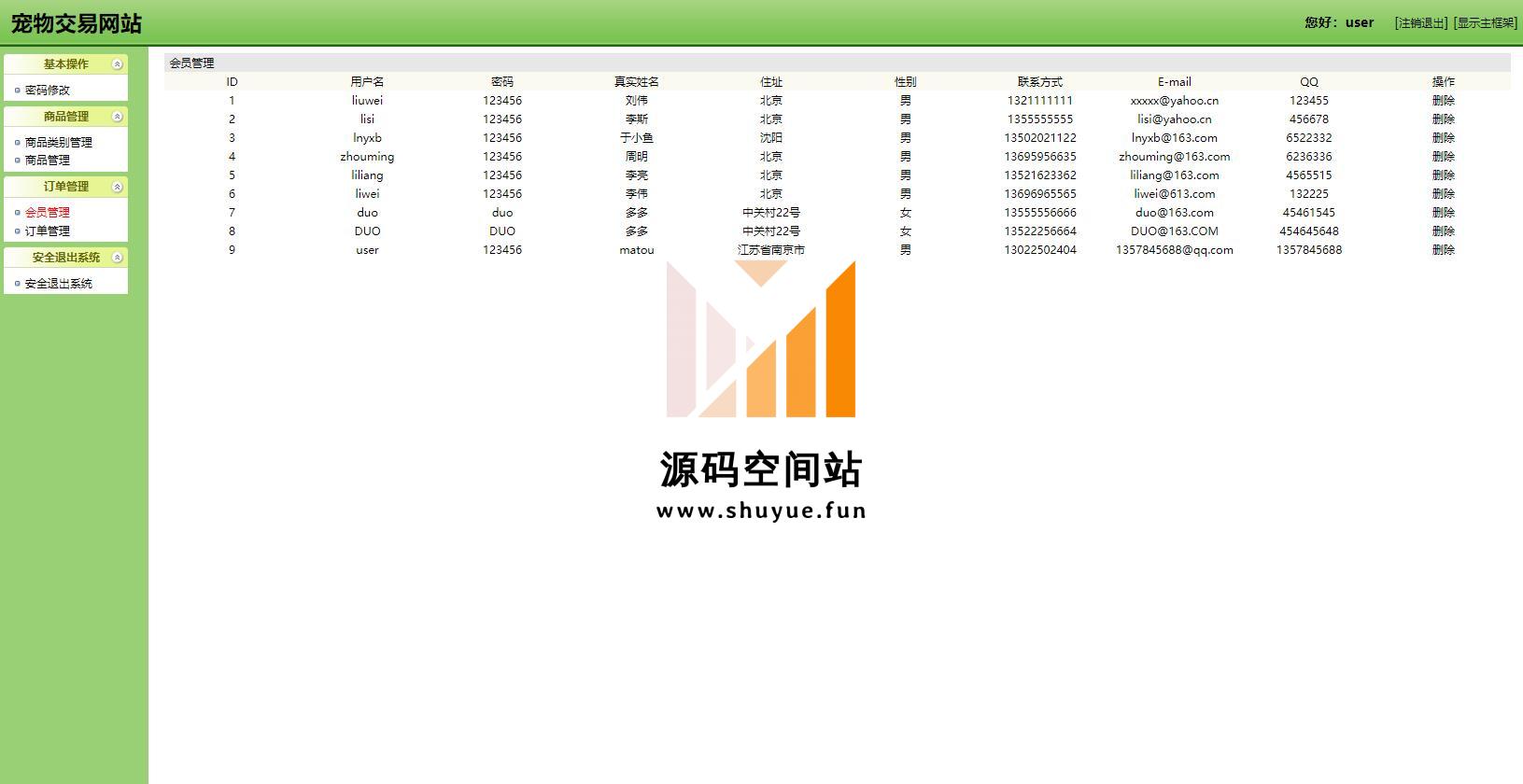Click the QQ number 6522332
The image size is (1523, 784).
pyautogui.click(x=1309, y=138)
